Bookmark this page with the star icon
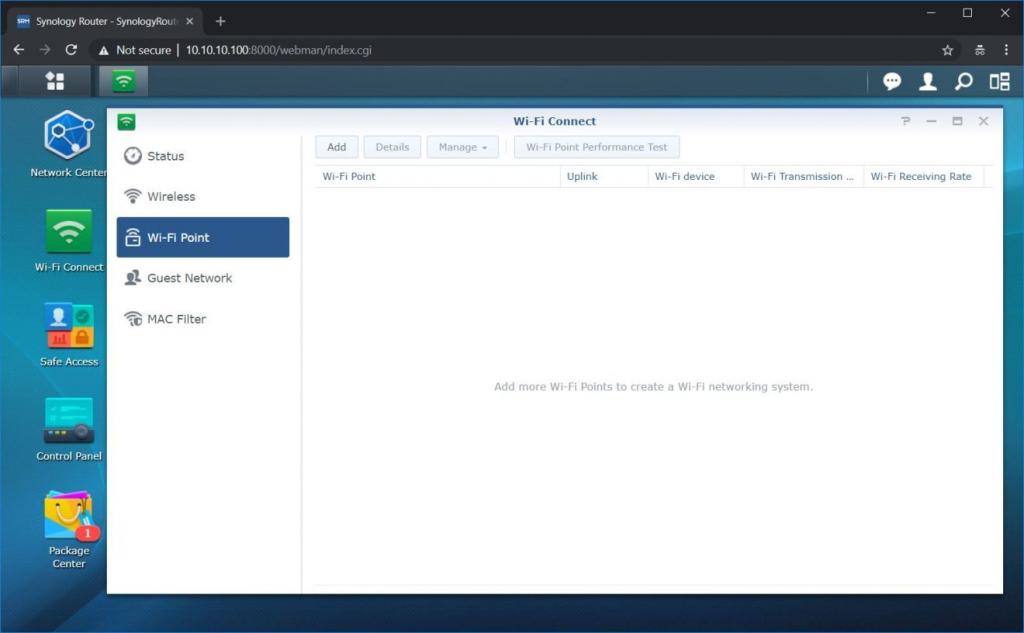This screenshot has height=633, width=1024. coord(948,50)
